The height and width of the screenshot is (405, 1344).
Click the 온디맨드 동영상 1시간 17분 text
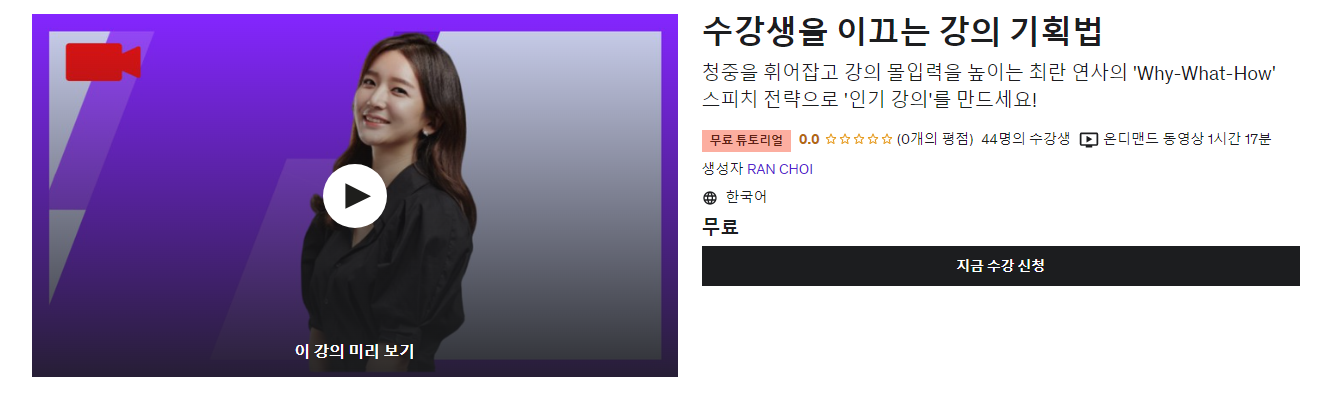pos(1187,139)
